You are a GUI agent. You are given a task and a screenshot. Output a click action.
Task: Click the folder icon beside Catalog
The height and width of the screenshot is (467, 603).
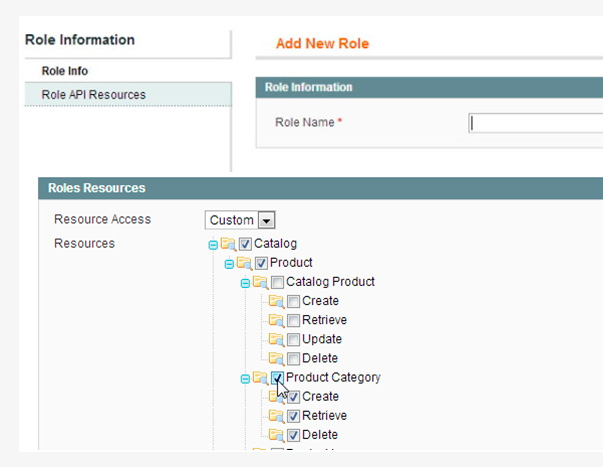(228, 244)
